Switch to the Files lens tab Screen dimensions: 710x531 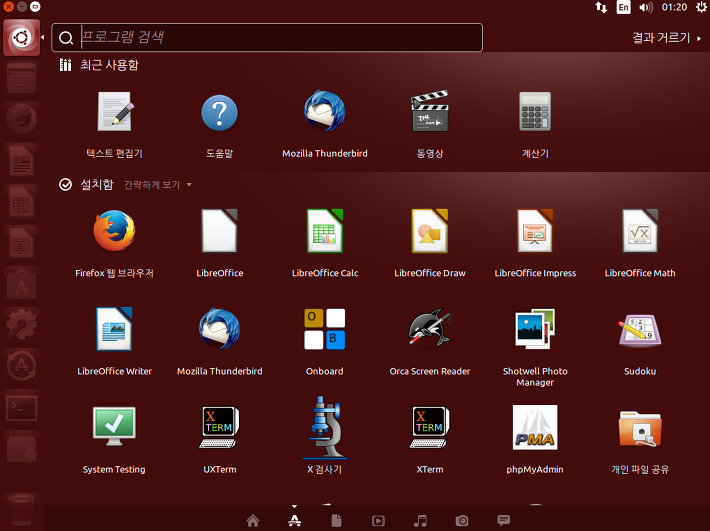tap(336, 521)
